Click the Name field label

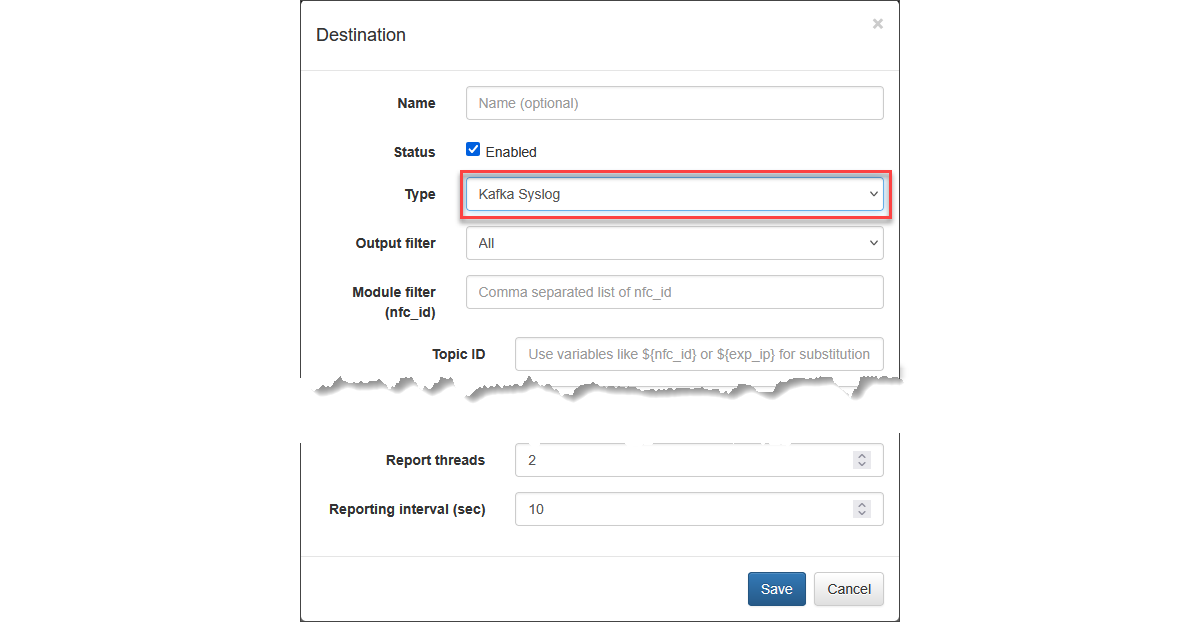coord(416,103)
